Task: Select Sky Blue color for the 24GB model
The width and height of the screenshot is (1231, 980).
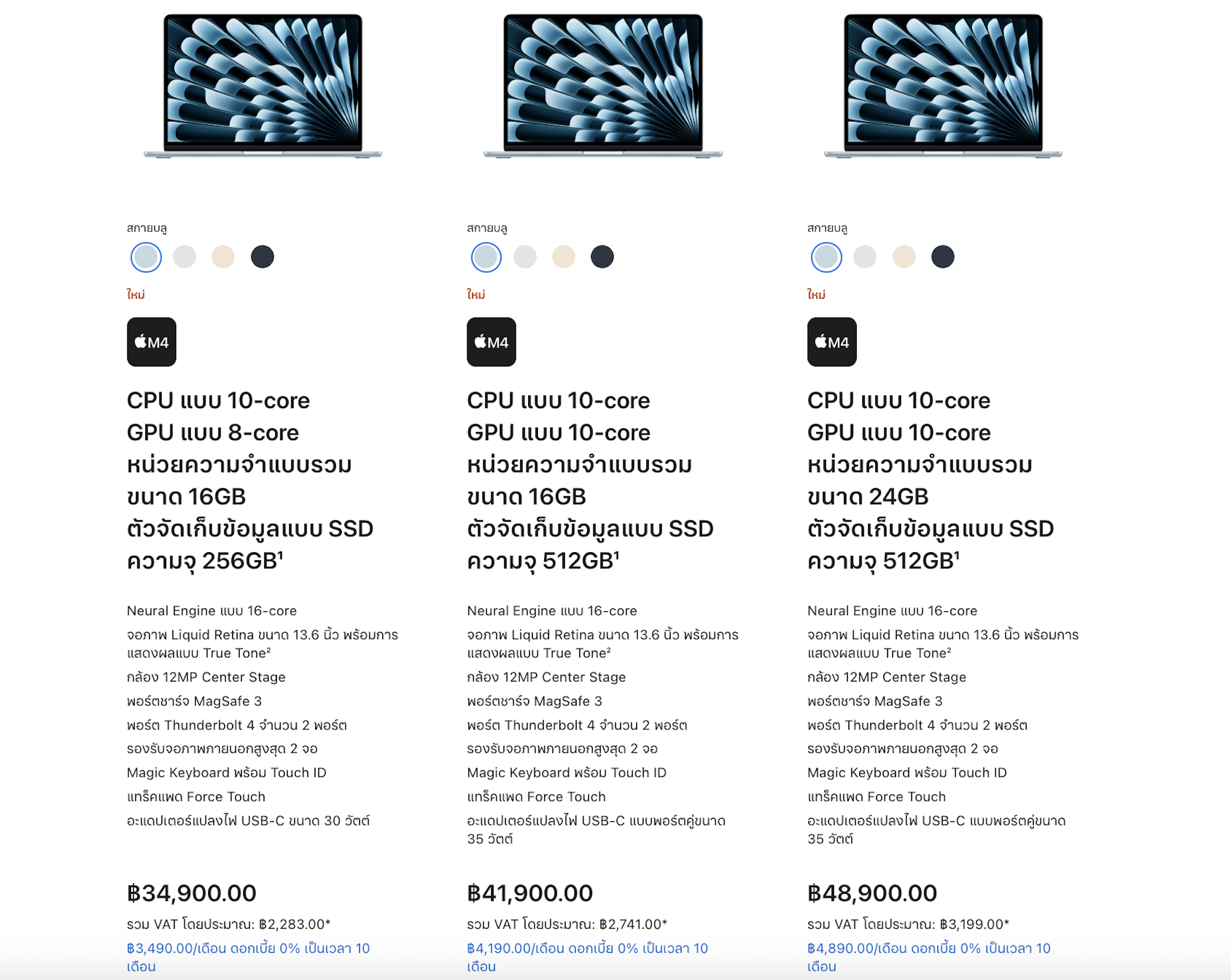Action: [x=826, y=257]
